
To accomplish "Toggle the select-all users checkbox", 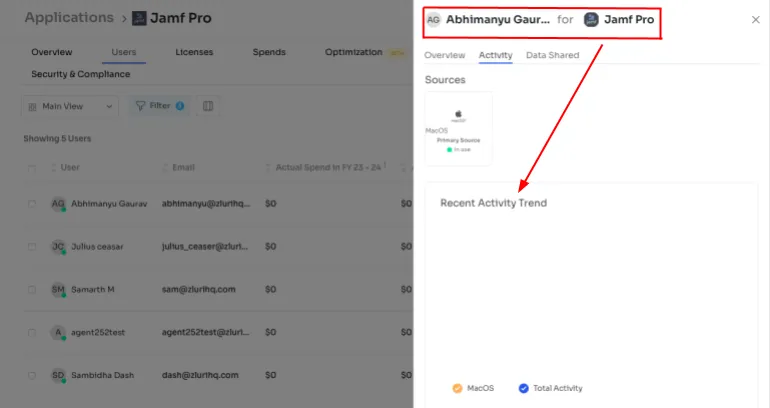I will click(x=32, y=168).
